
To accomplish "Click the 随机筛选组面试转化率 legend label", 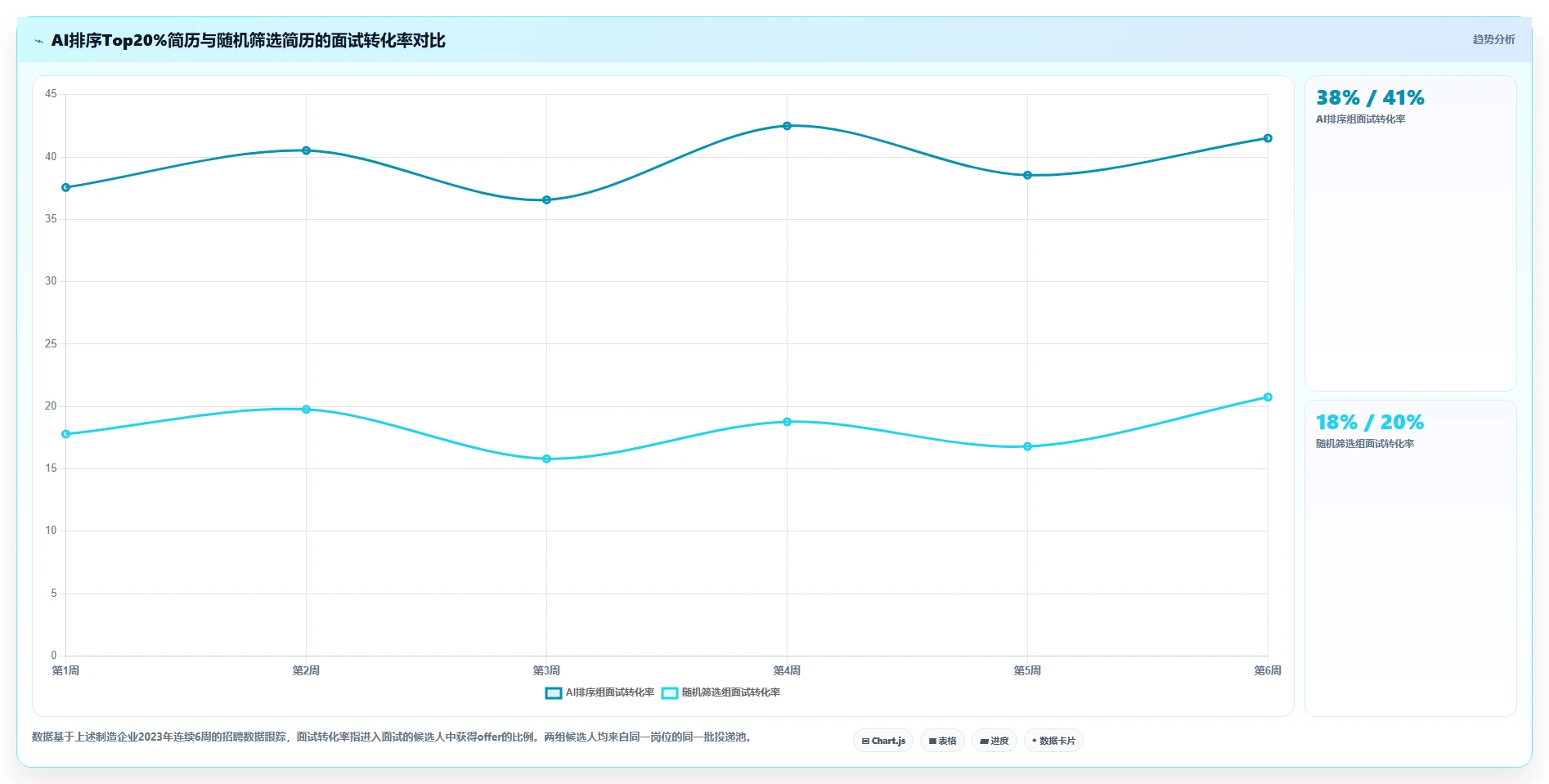I will click(x=731, y=692).
